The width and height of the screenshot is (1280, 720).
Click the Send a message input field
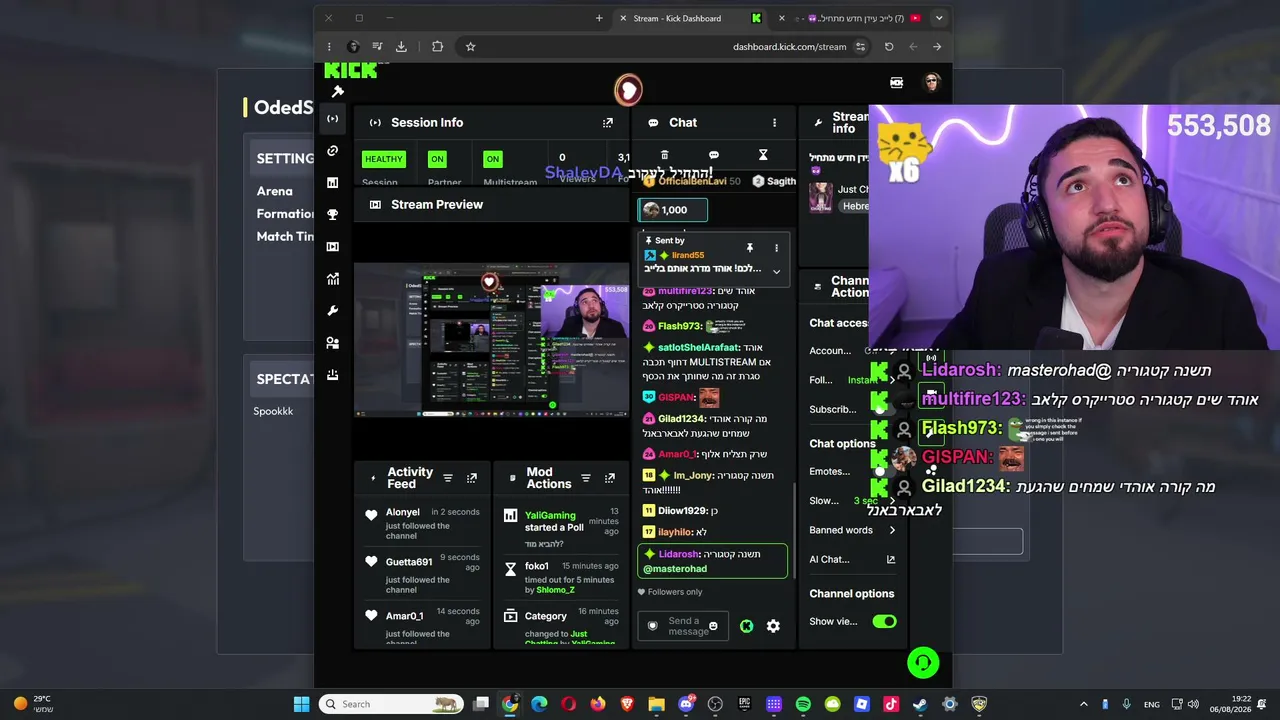coord(684,626)
